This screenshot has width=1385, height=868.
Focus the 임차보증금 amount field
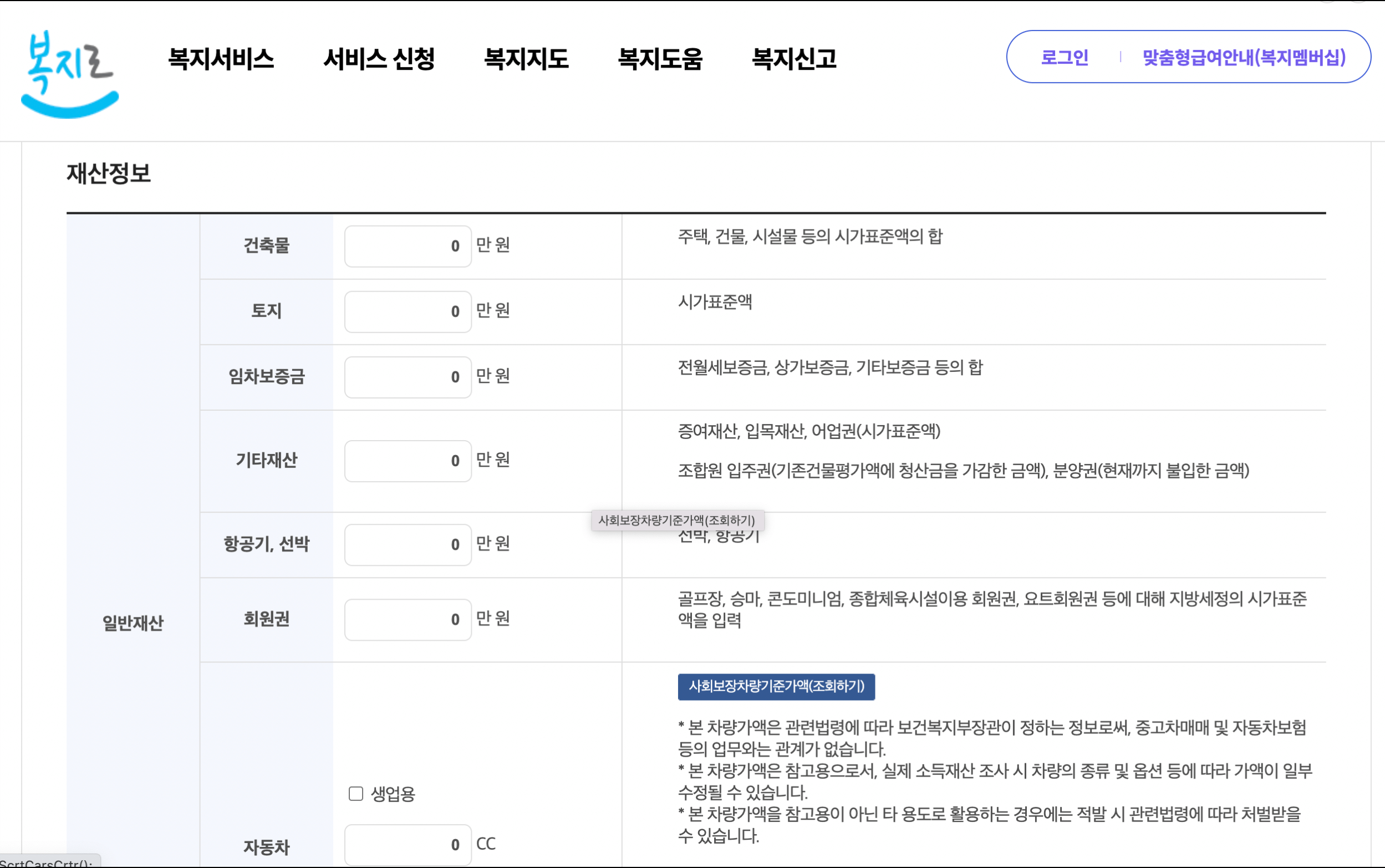(408, 377)
